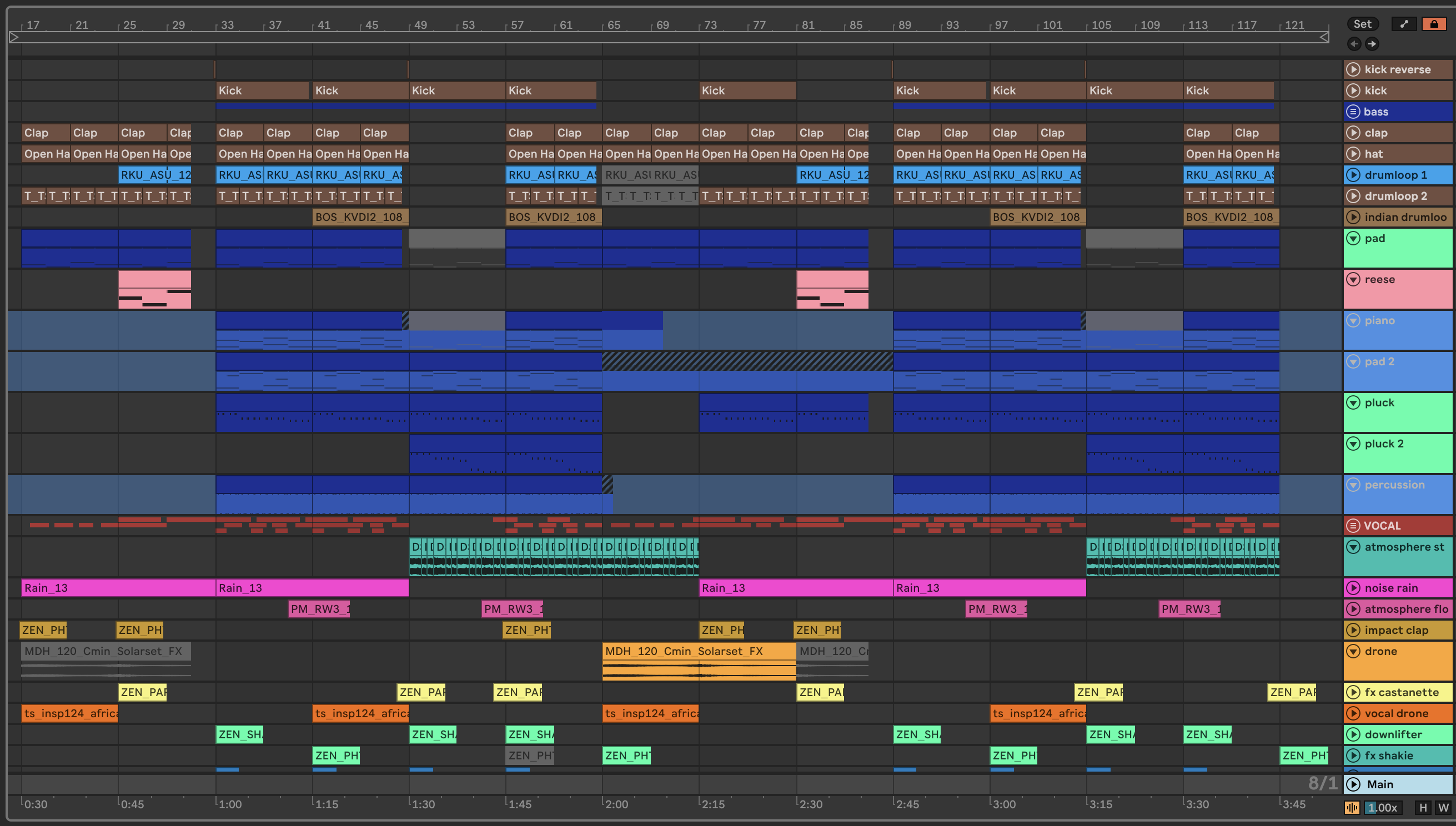Unfold the impact clap track
This screenshot has width=1456, height=826.
[x=1353, y=629]
